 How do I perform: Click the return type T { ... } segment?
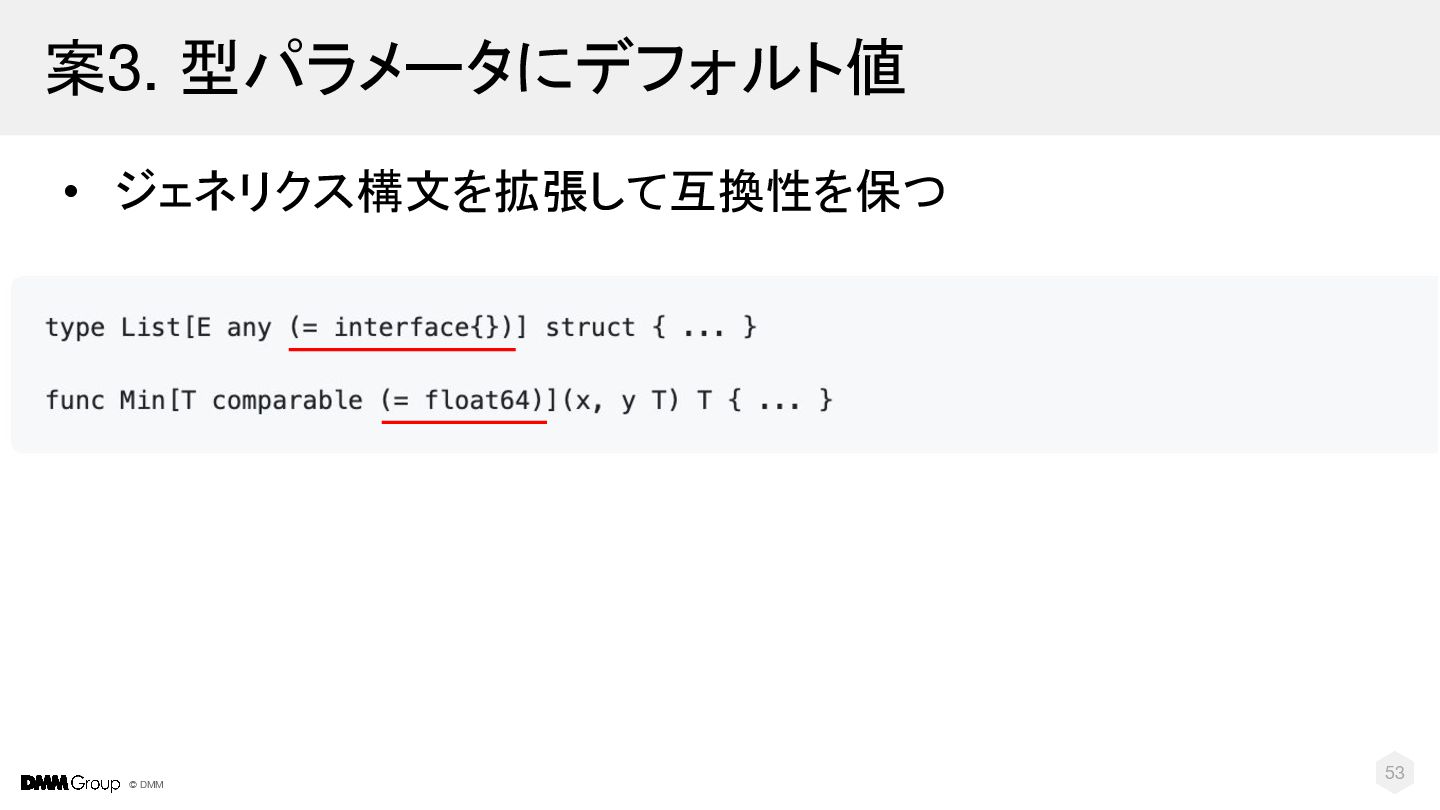765,401
